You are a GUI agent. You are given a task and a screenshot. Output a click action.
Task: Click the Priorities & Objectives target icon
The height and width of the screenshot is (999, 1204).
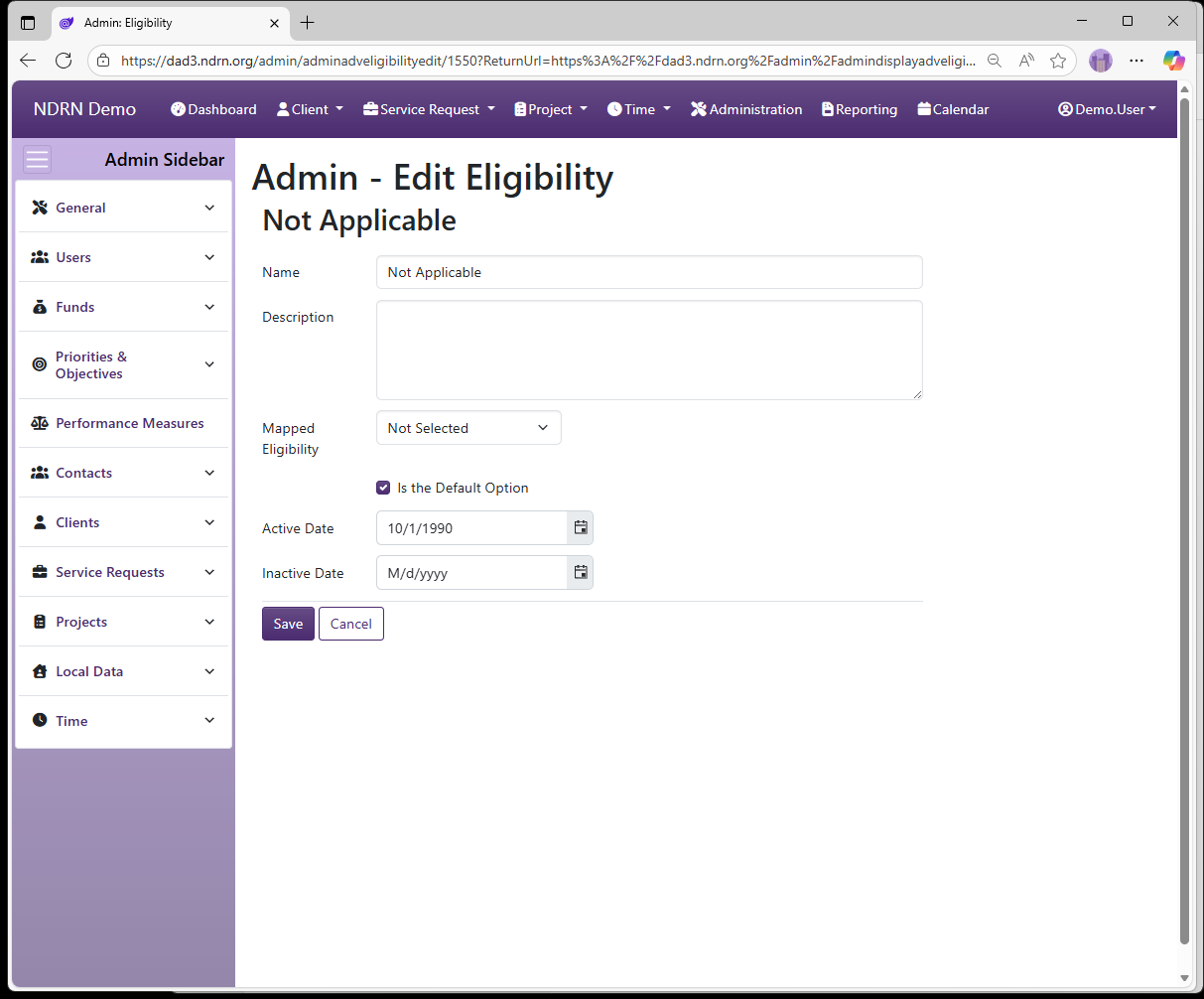tap(40, 364)
